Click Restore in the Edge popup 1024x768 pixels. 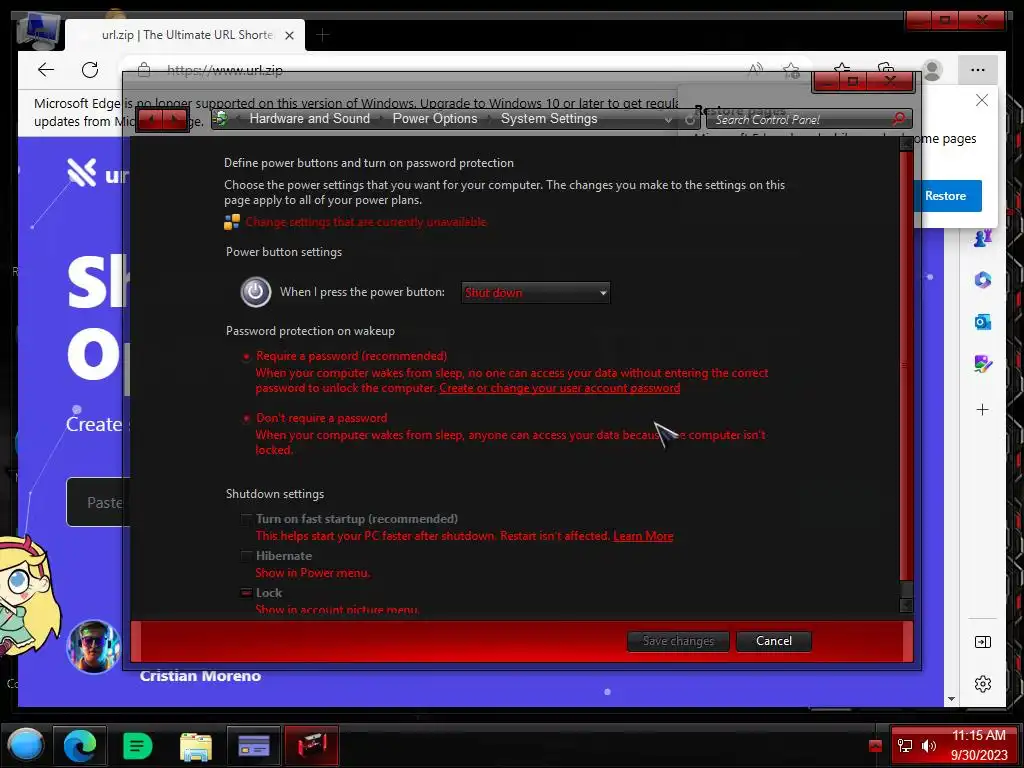[x=945, y=196]
